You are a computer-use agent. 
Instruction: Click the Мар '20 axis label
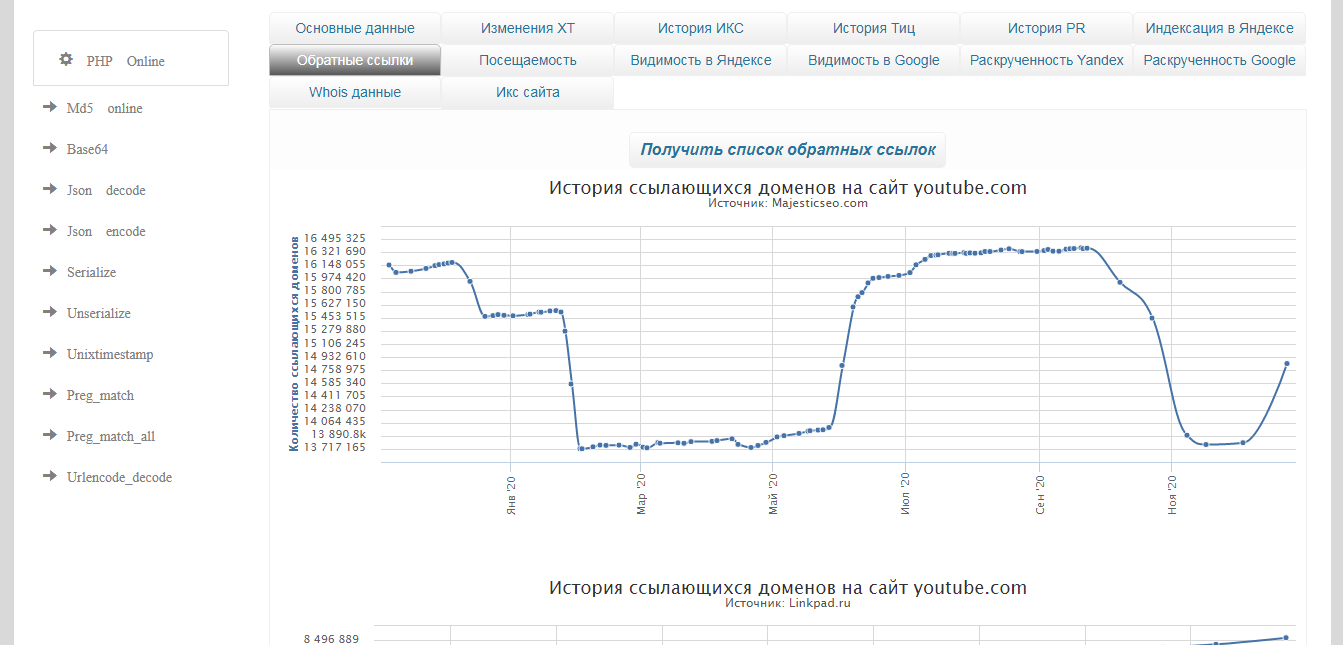pyautogui.click(x=641, y=495)
